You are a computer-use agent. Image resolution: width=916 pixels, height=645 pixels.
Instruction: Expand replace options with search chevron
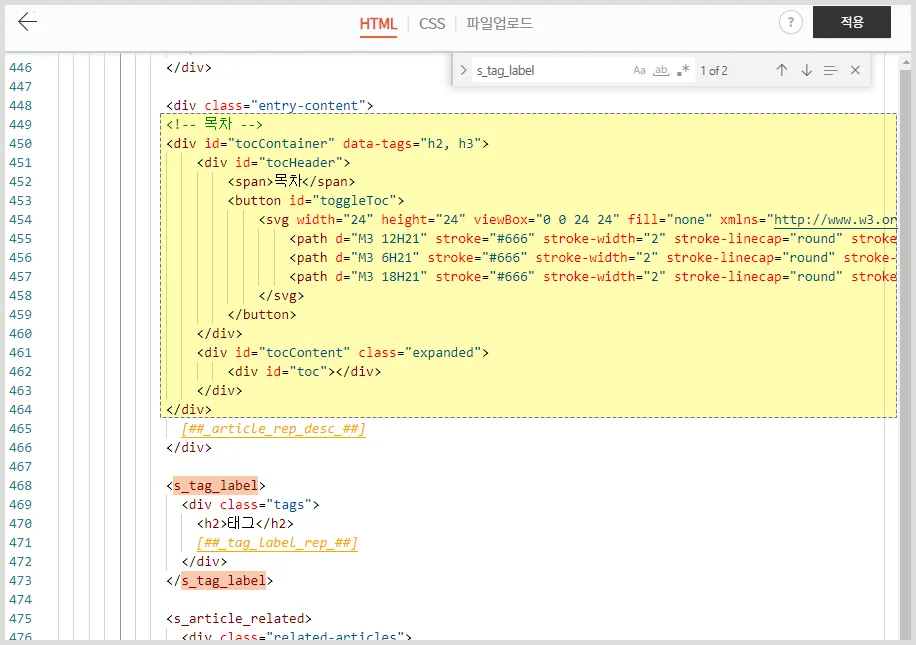(x=462, y=71)
